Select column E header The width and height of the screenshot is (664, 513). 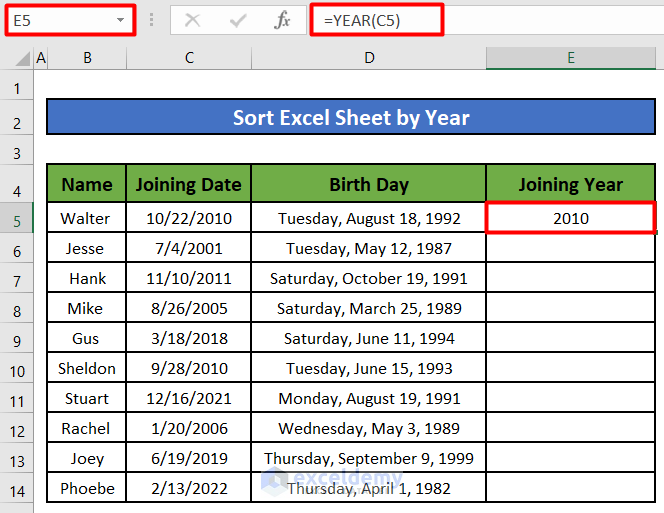point(571,59)
